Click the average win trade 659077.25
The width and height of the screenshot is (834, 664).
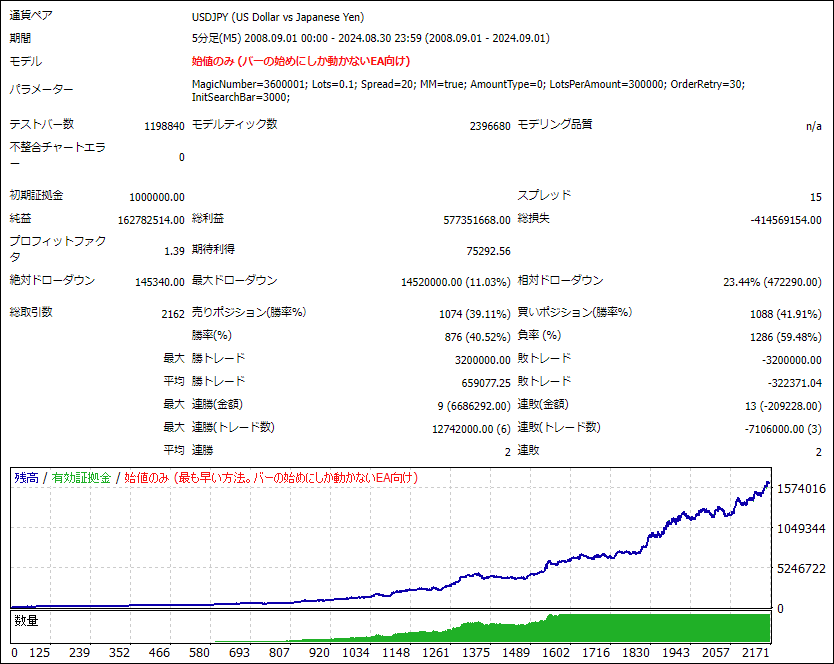(486, 383)
